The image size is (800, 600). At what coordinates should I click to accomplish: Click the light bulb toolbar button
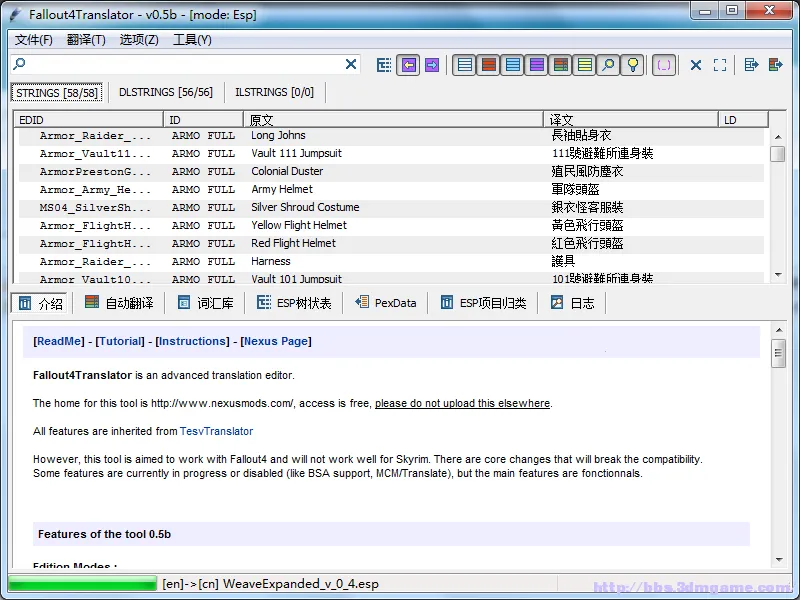click(633, 65)
